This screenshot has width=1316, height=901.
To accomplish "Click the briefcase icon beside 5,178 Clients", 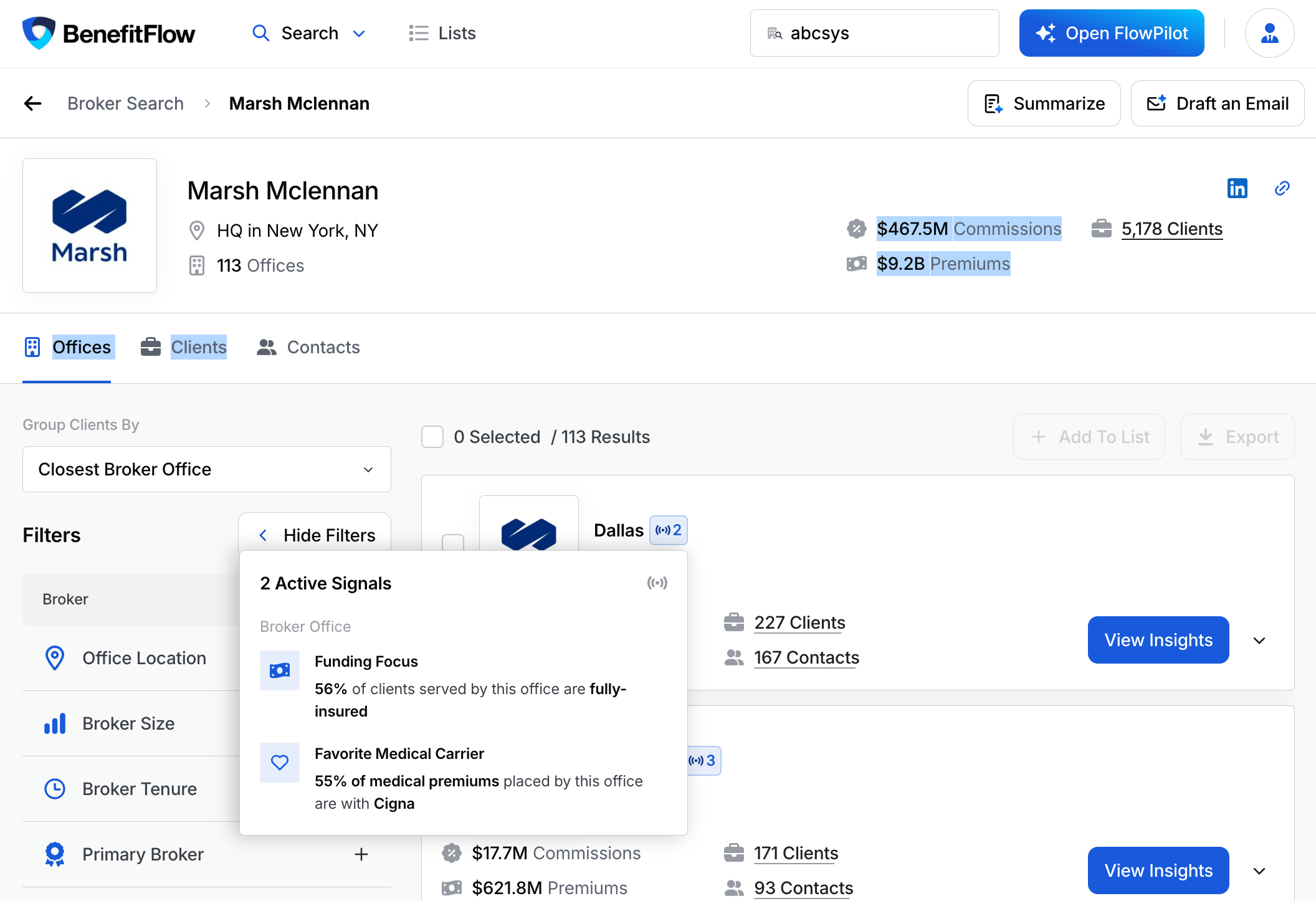I will click(x=1101, y=229).
